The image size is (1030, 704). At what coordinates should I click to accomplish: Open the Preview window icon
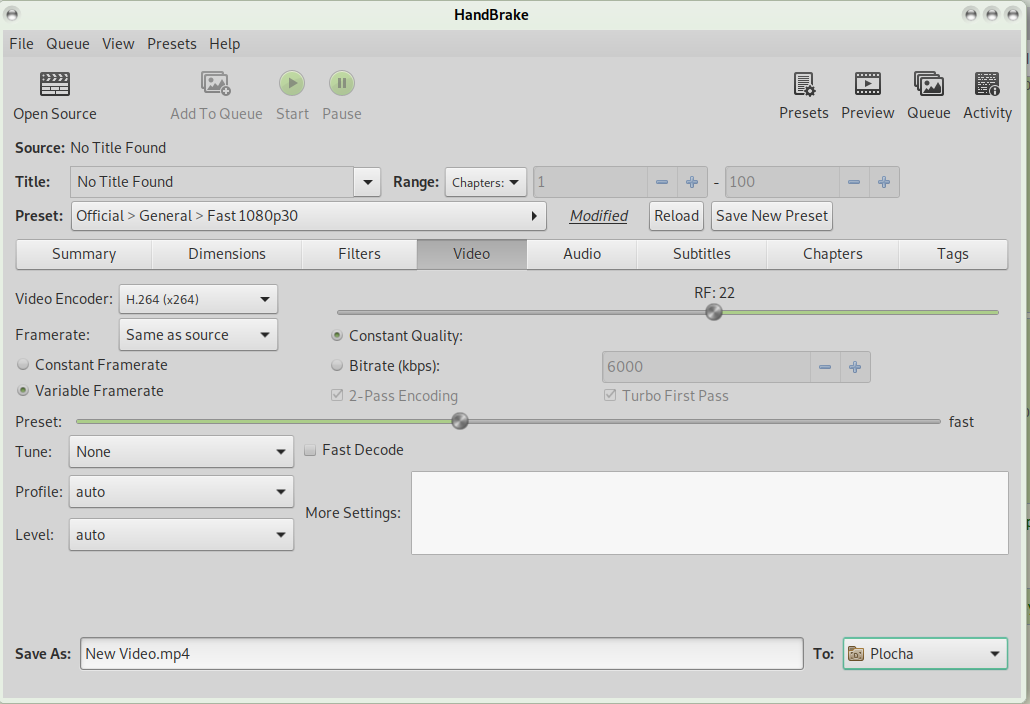pos(868,84)
